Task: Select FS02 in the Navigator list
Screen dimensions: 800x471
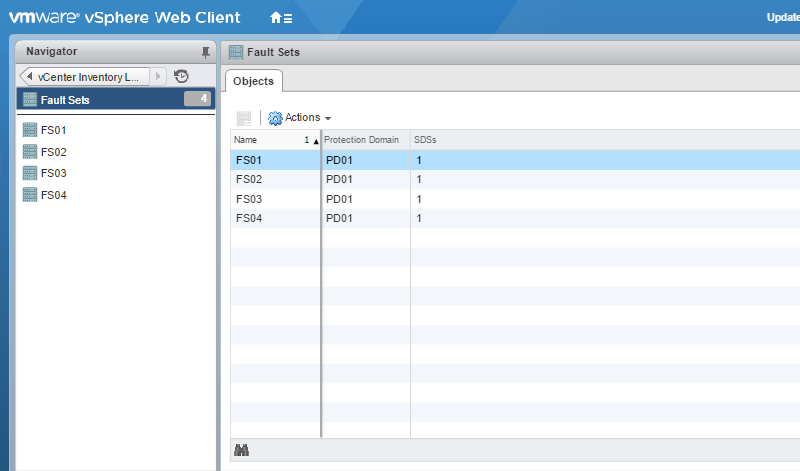Action: [x=54, y=152]
